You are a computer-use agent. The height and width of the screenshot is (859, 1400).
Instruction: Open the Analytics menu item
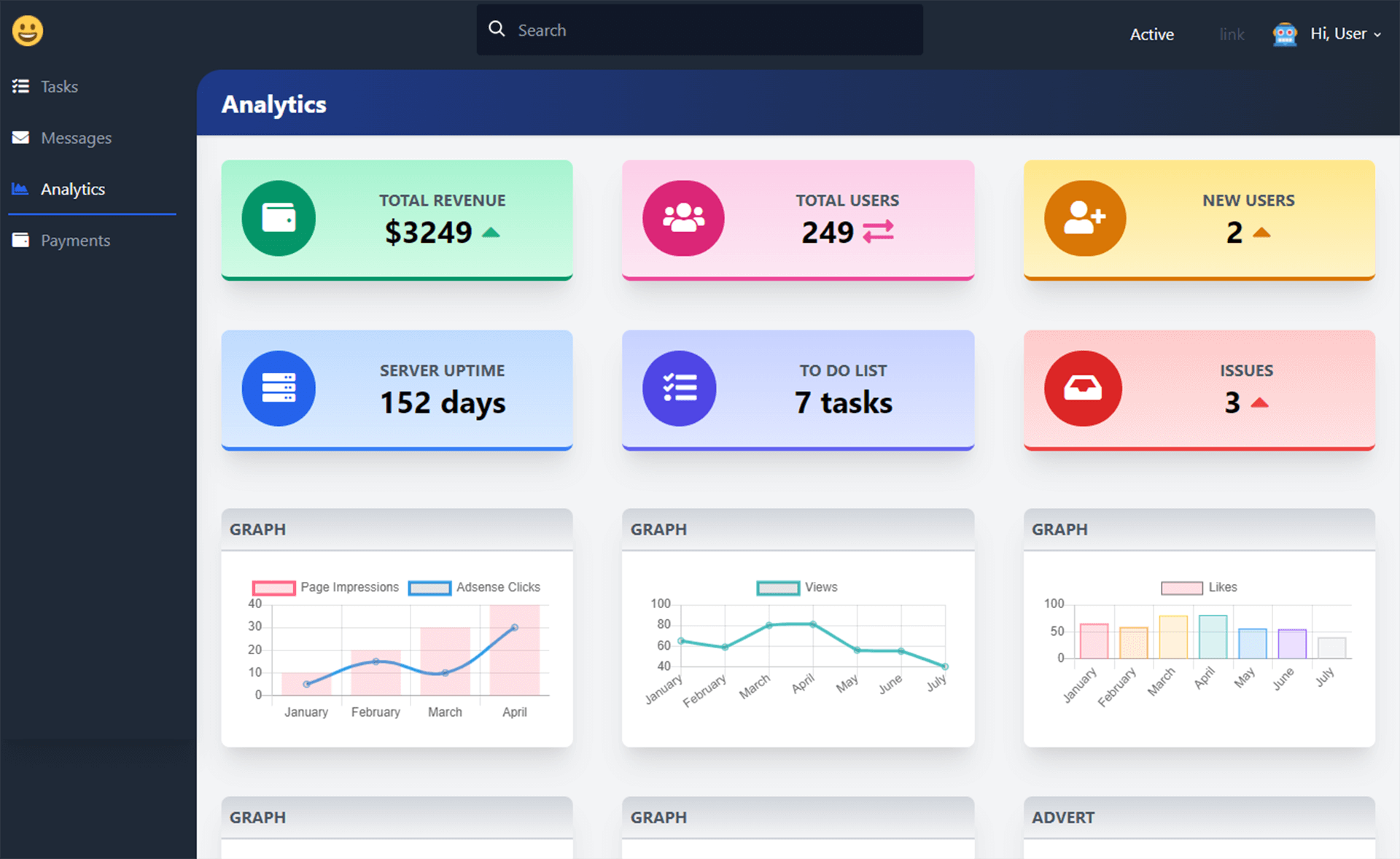pos(73,188)
